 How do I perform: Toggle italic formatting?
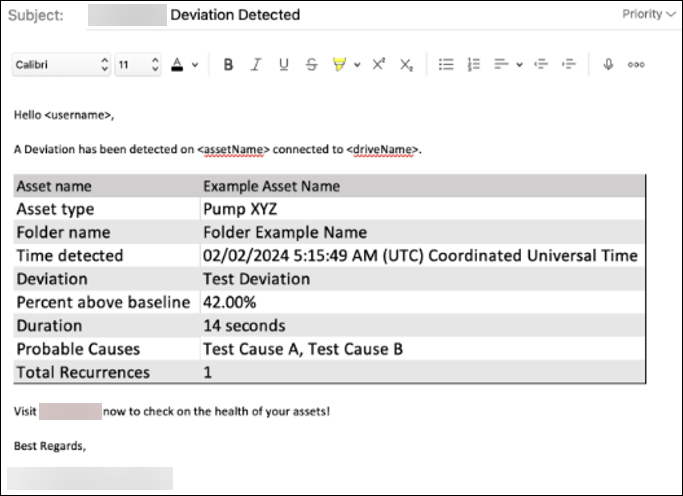pos(256,65)
